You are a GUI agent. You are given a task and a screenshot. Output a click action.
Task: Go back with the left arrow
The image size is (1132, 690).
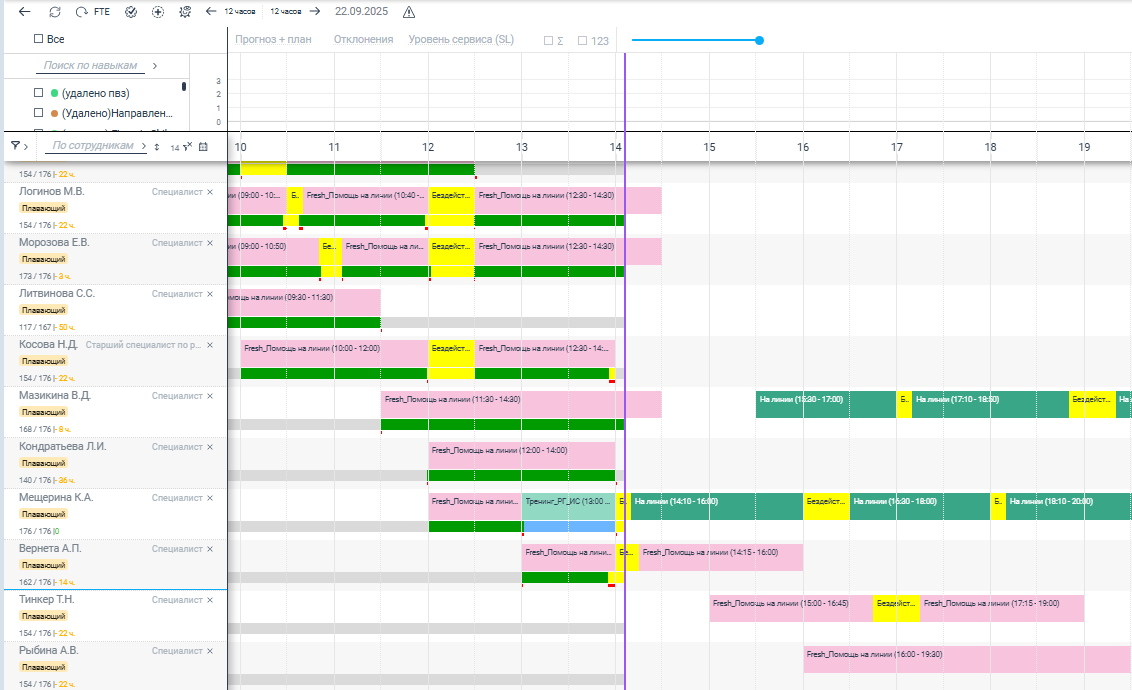pyautogui.click(x=25, y=12)
